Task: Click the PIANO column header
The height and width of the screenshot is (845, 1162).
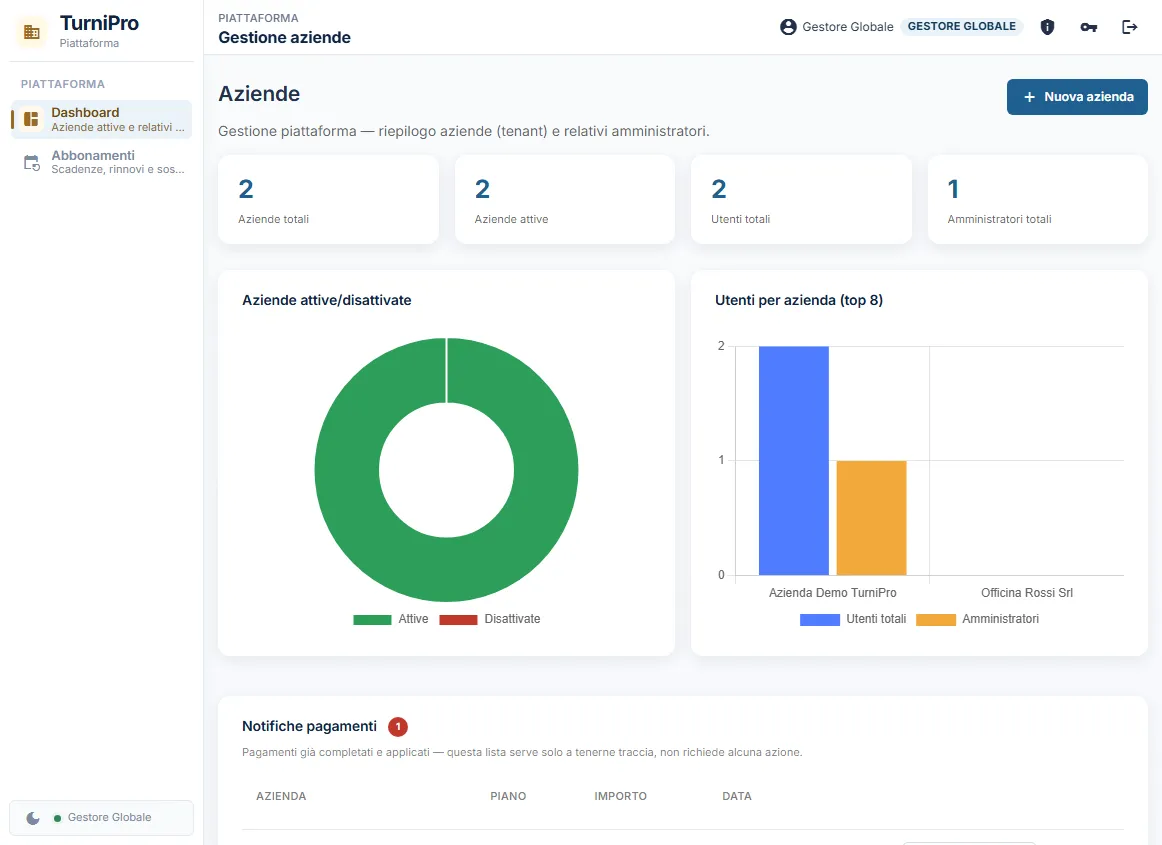Action: (508, 796)
